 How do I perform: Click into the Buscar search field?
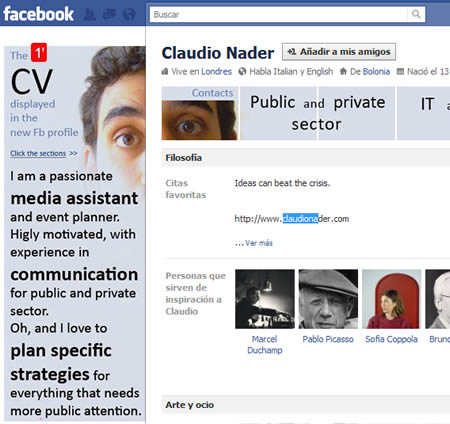(x=278, y=14)
